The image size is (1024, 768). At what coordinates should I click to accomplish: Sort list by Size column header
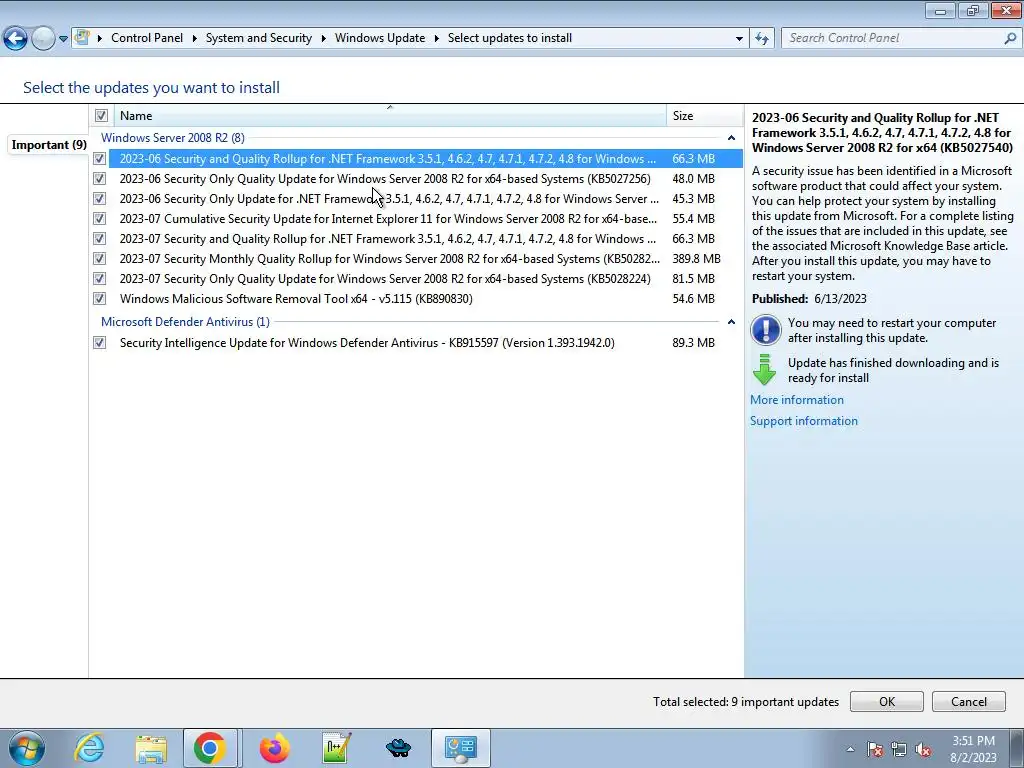pyautogui.click(x=704, y=116)
